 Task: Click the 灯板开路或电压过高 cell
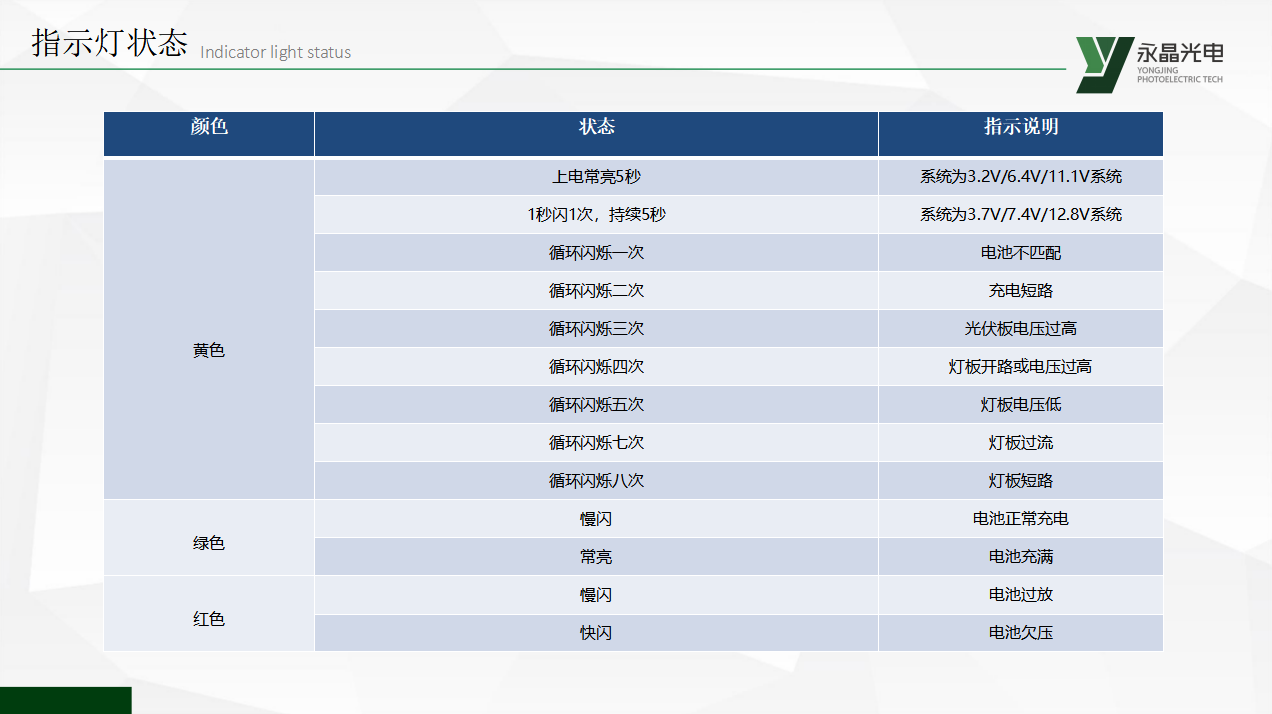pos(1021,367)
